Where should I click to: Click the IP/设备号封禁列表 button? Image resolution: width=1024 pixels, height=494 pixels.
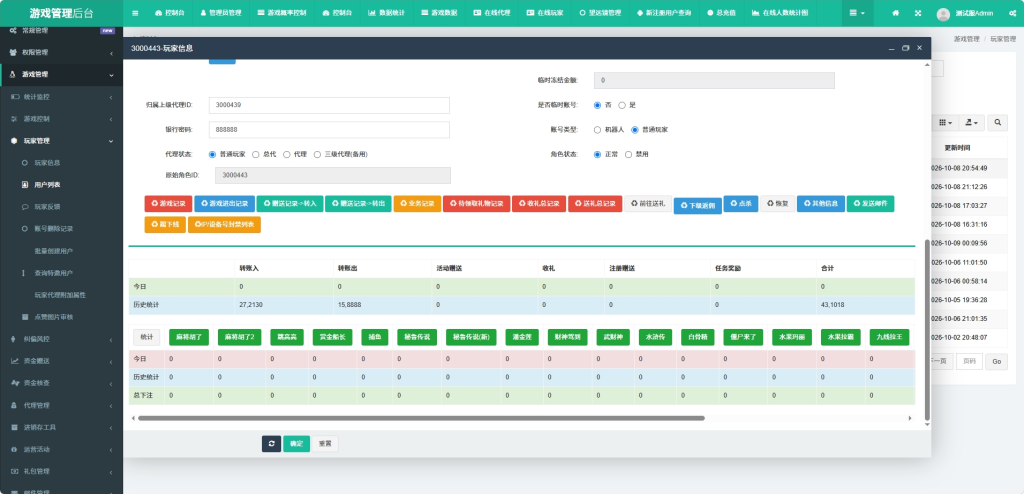224,225
